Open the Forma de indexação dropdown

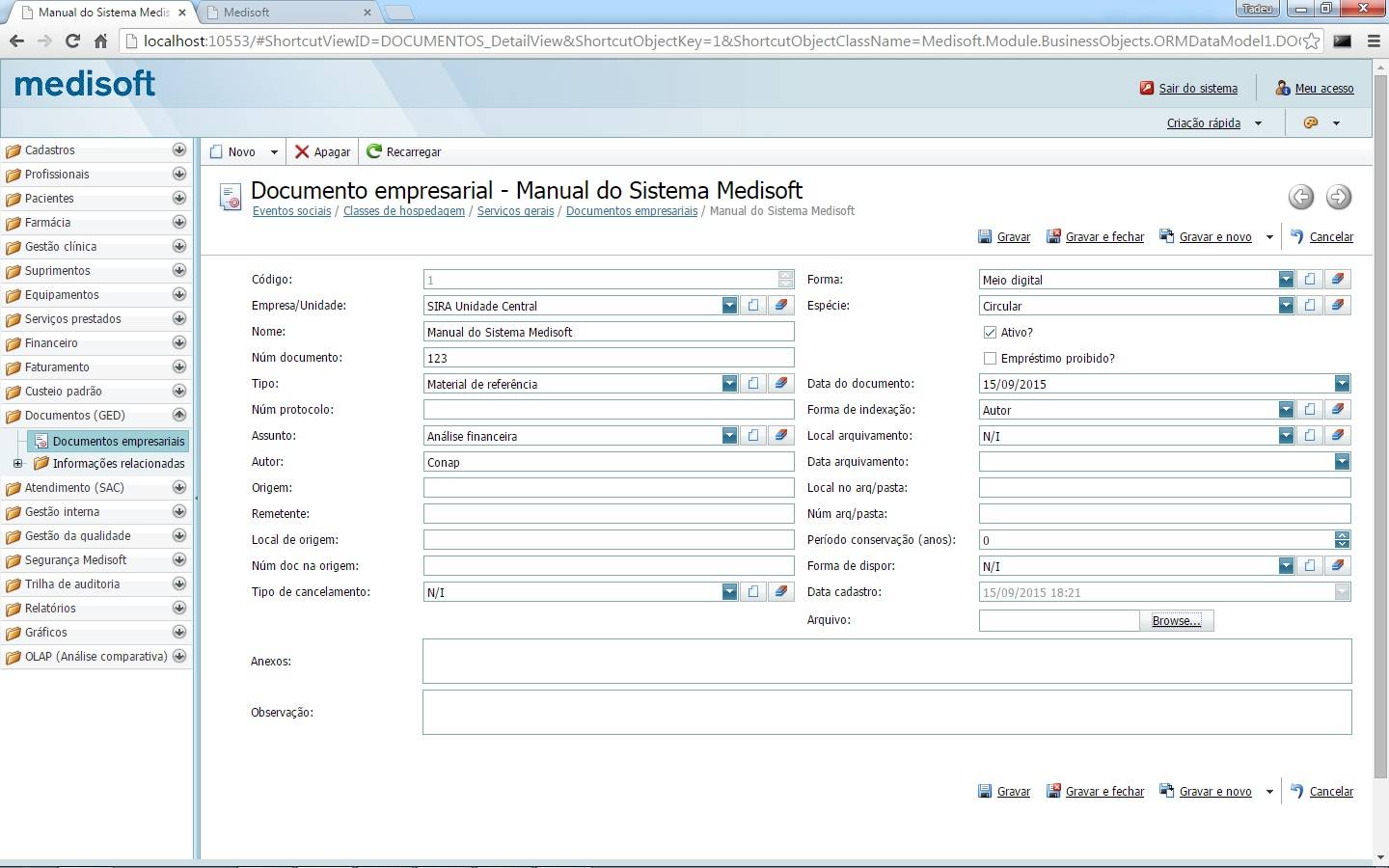[x=1286, y=410]
